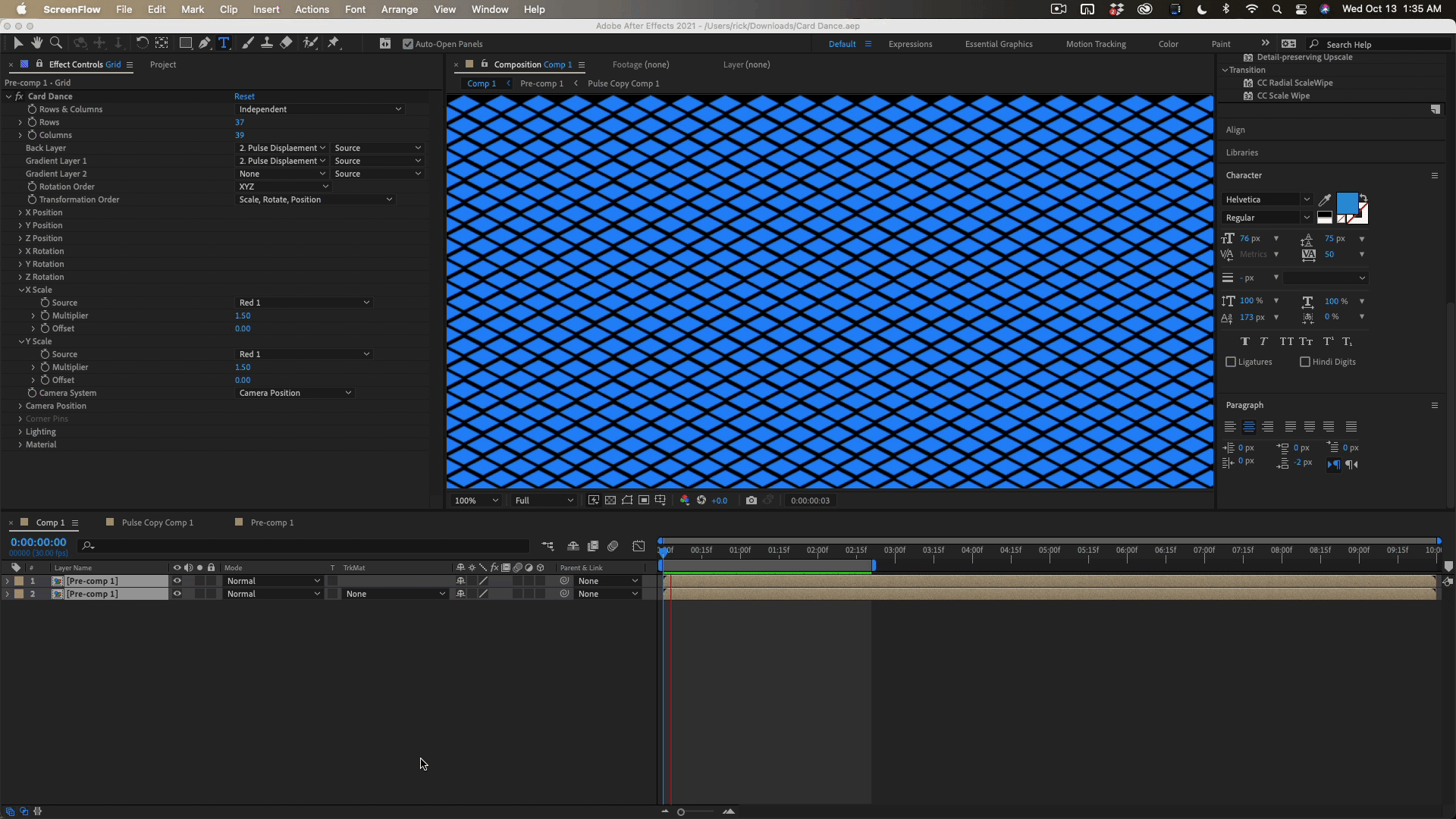1456x819 pixels.
Task: Switch to the Motion Tracking workspace
Action: point(1095,44)
